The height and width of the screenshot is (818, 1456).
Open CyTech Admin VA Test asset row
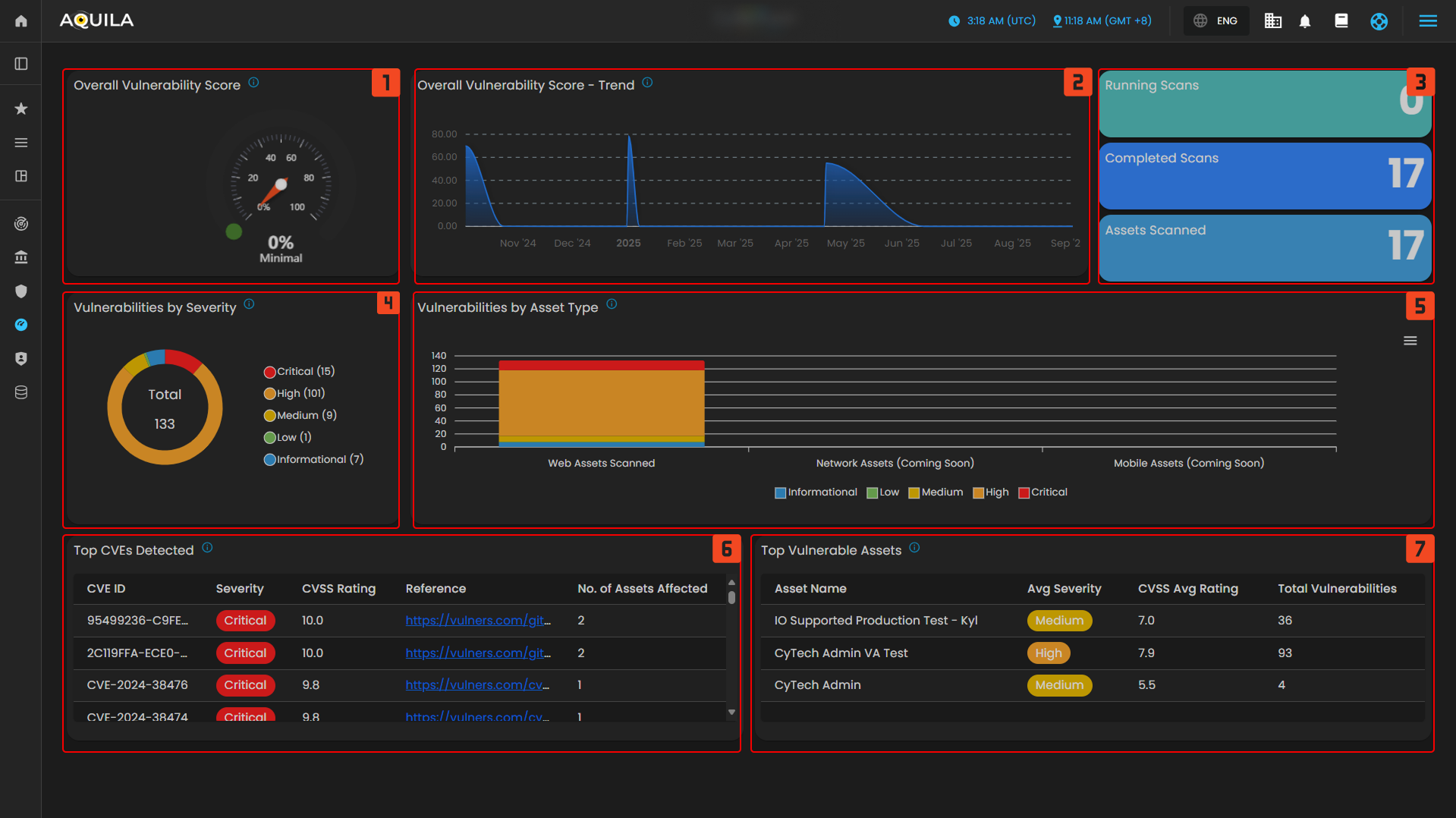[x=841, y=653]
